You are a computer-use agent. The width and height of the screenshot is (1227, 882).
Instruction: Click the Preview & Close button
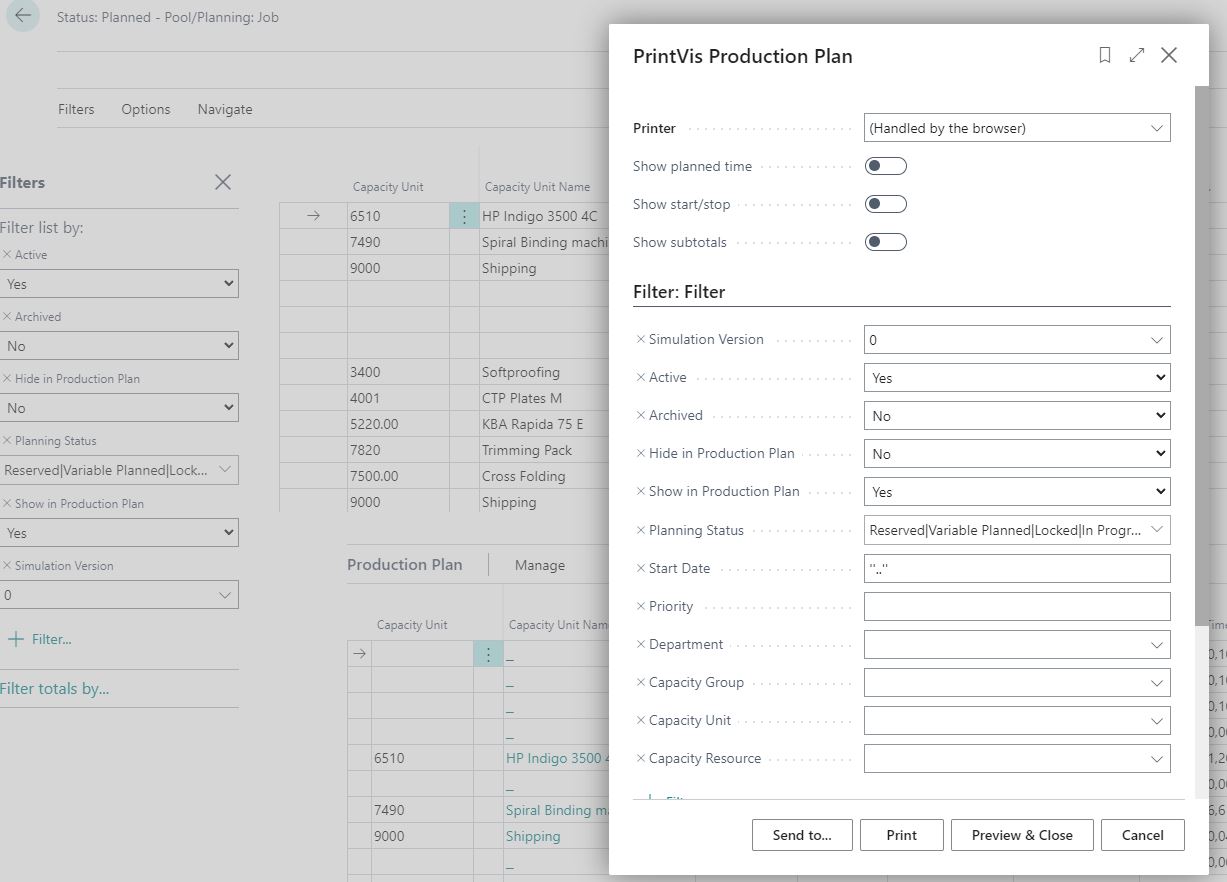[x=1021, y=835]
